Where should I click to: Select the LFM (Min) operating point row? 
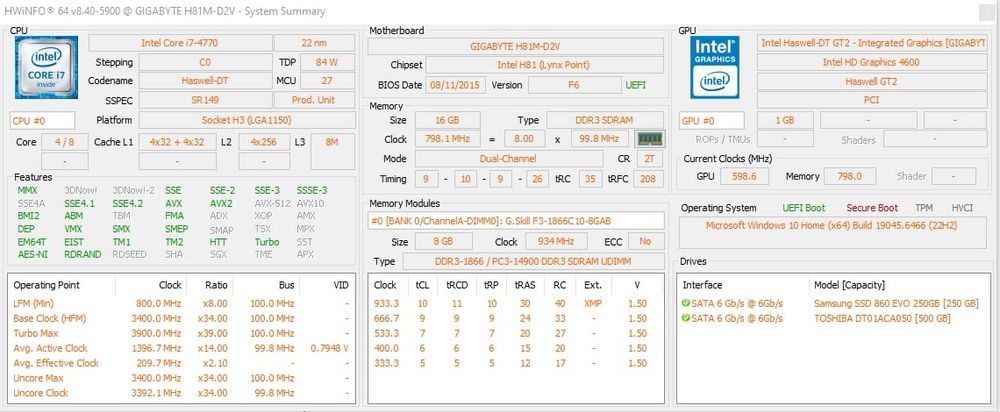click(x=181, y=304)
